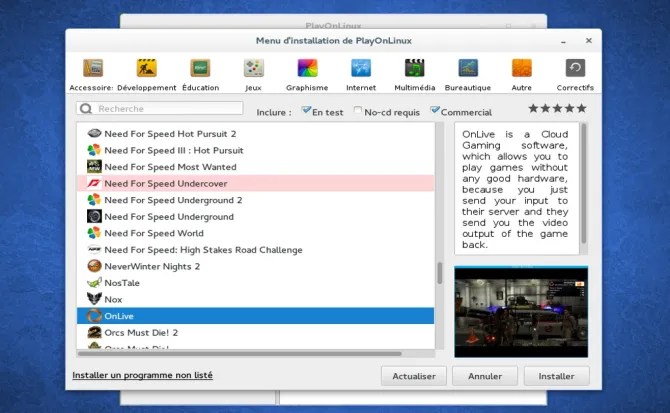Click the OnLive screenshot thumbnail

point(521,312)
